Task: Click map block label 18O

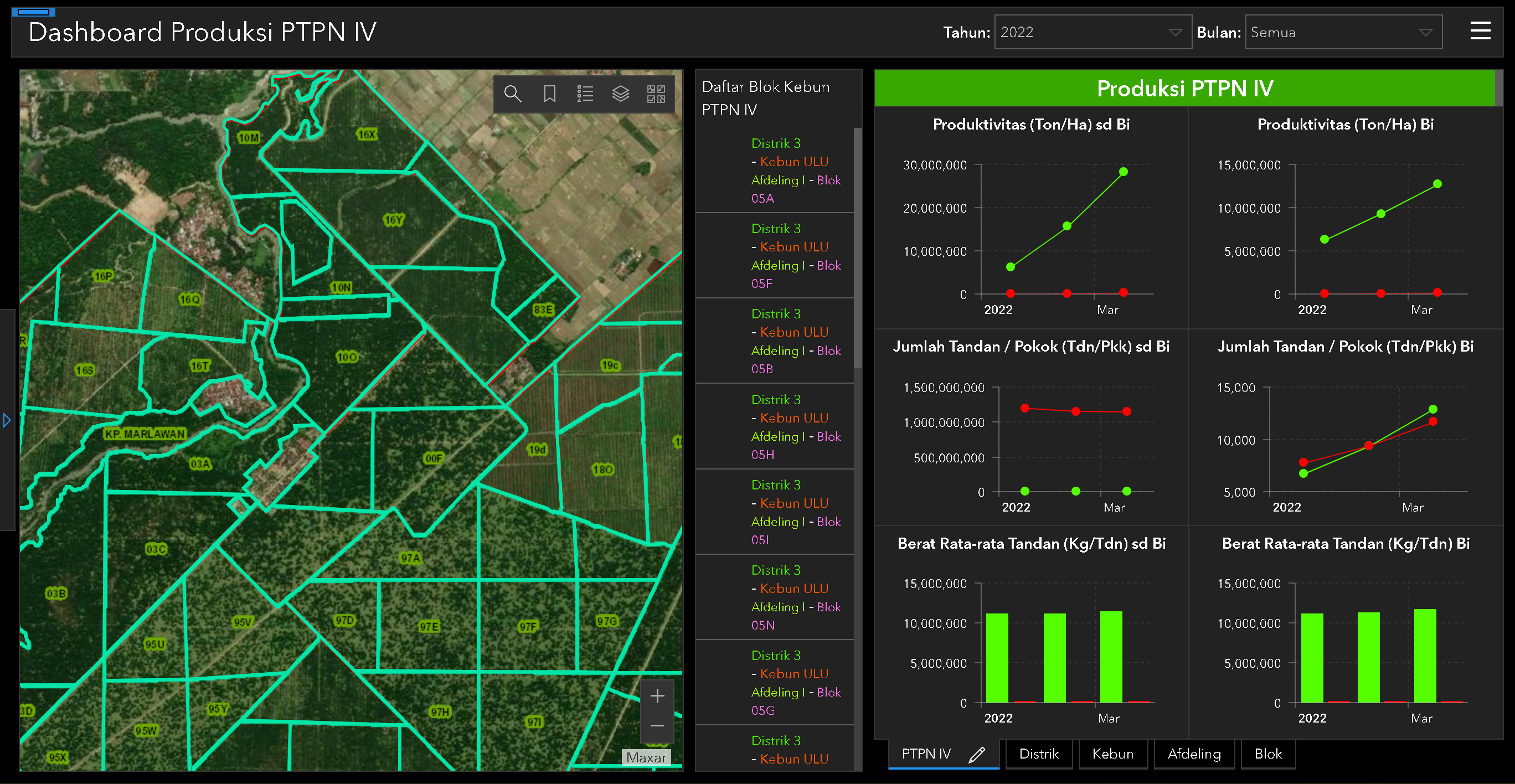Action: [x=603, y=470]
